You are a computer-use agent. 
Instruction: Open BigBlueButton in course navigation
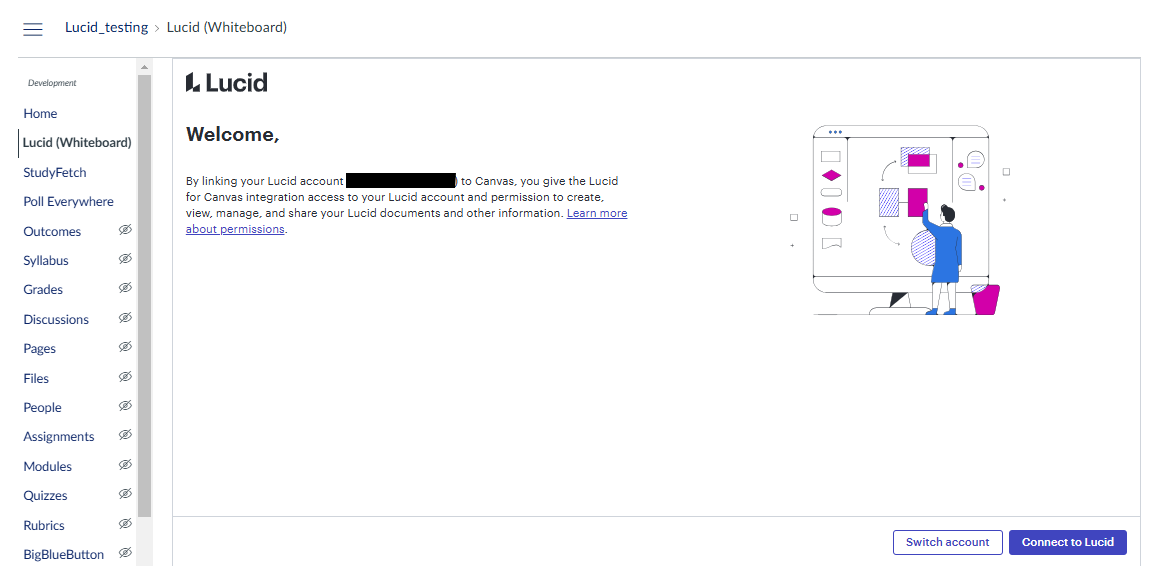tap(64, 554)
